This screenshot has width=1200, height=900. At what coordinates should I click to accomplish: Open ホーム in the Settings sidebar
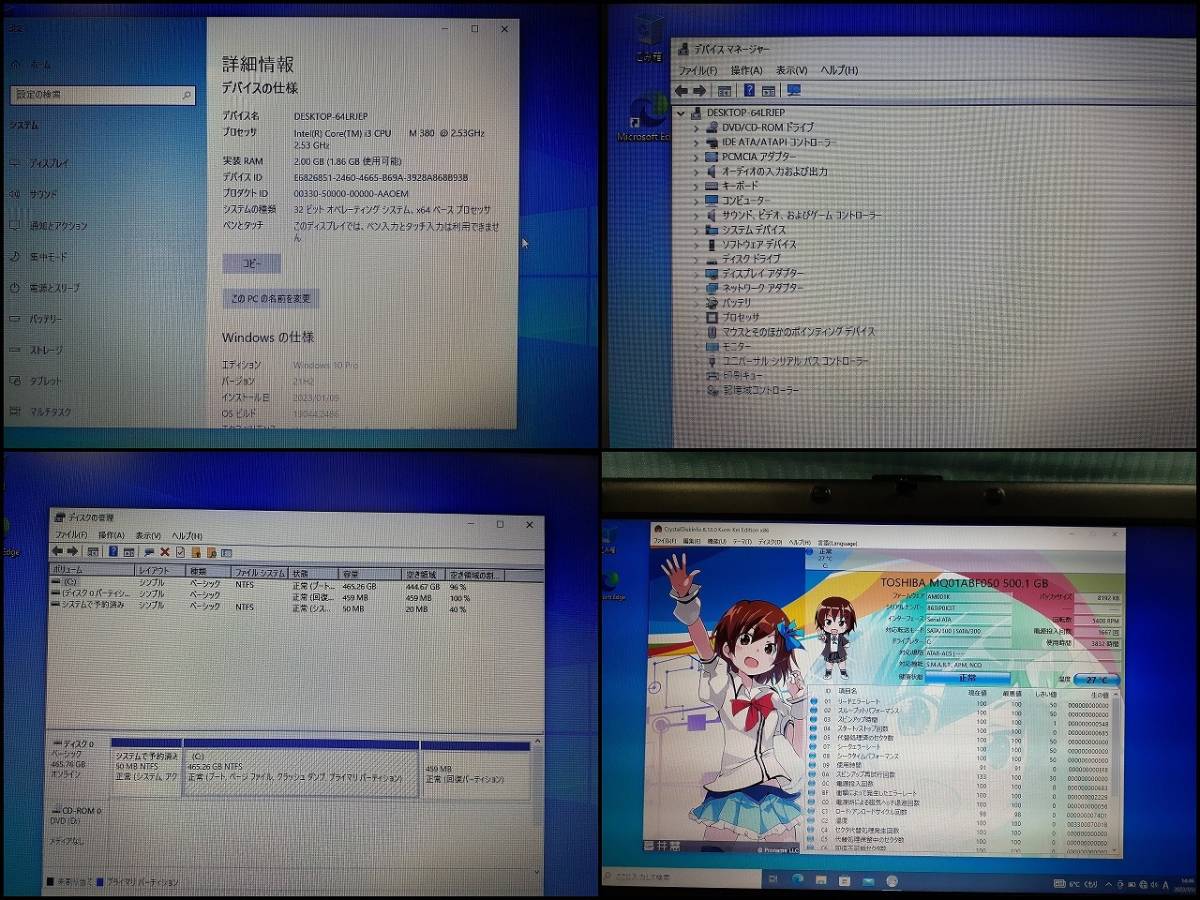point(32,63)
